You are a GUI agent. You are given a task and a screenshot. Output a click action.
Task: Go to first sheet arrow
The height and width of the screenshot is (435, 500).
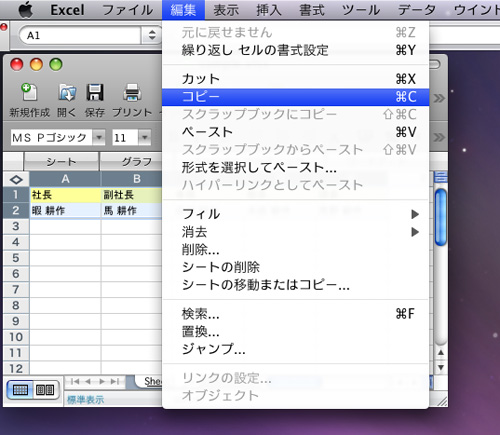[x=75, y=381]
